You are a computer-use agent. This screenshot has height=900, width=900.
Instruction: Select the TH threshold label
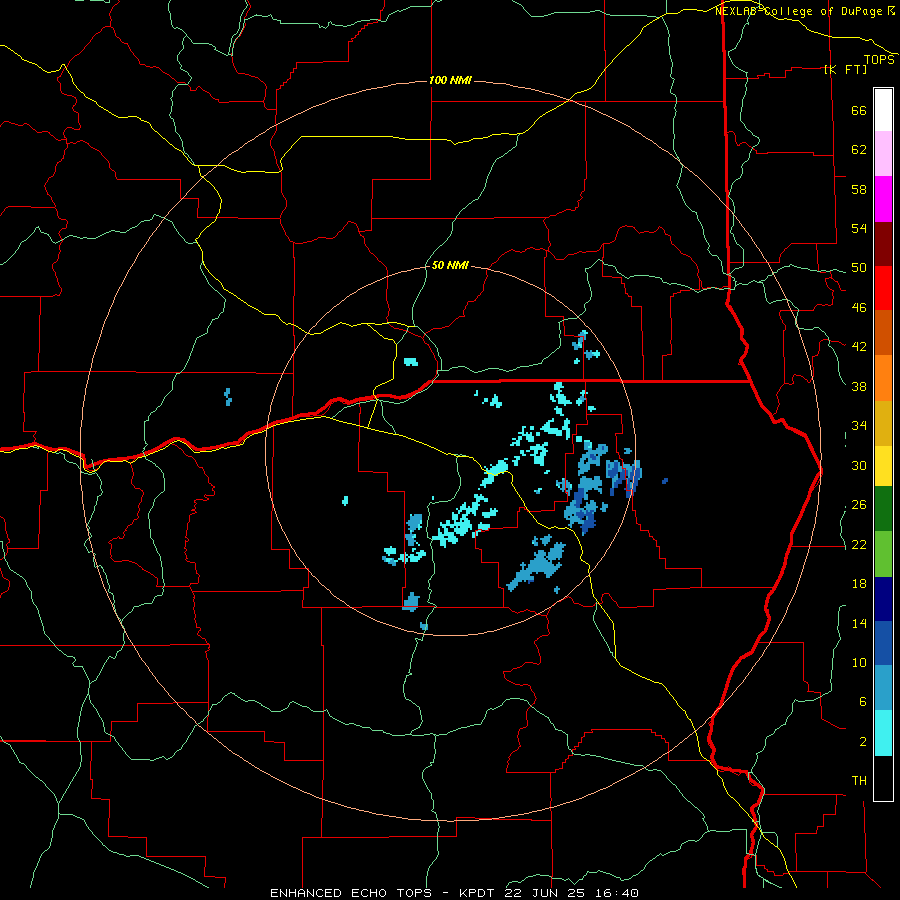tap(859, 781)
